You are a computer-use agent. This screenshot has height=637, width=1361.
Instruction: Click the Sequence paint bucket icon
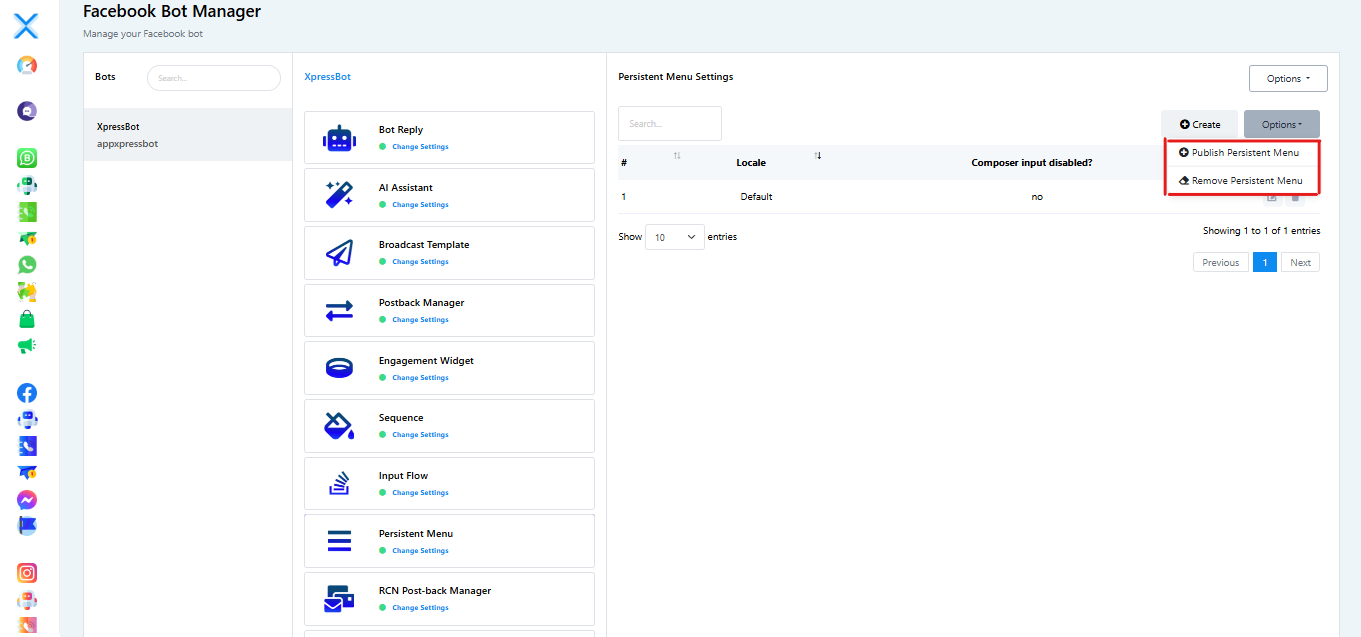click(x=340, y=426)
